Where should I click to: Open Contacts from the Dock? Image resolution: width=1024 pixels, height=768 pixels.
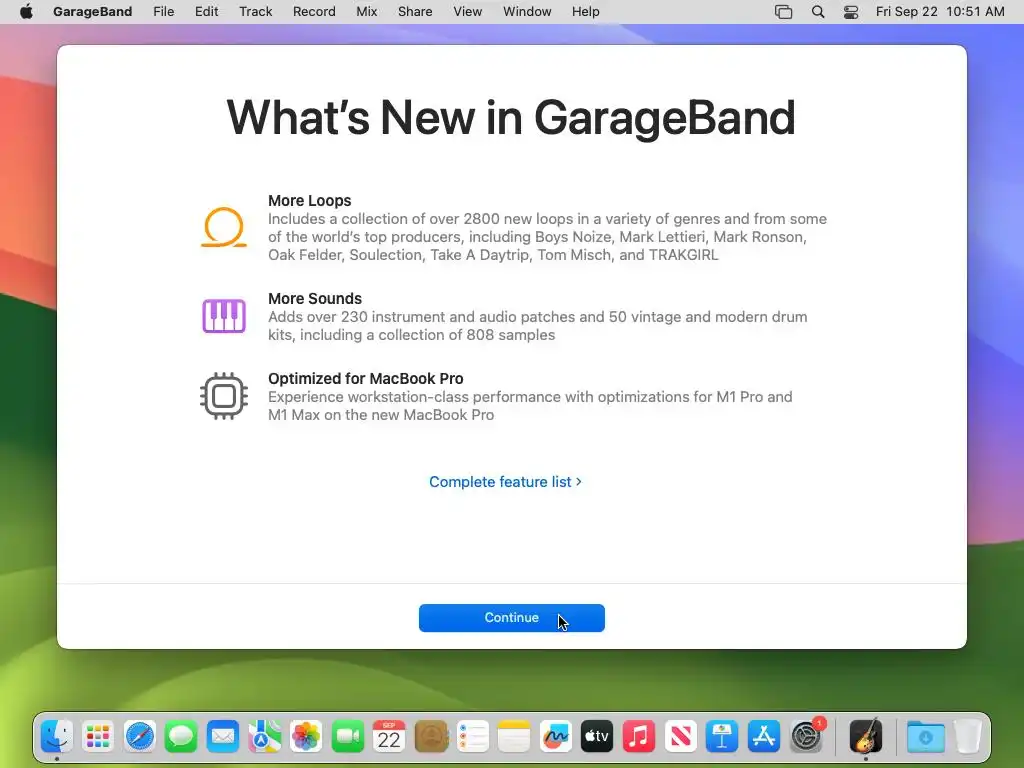point(431,737)
